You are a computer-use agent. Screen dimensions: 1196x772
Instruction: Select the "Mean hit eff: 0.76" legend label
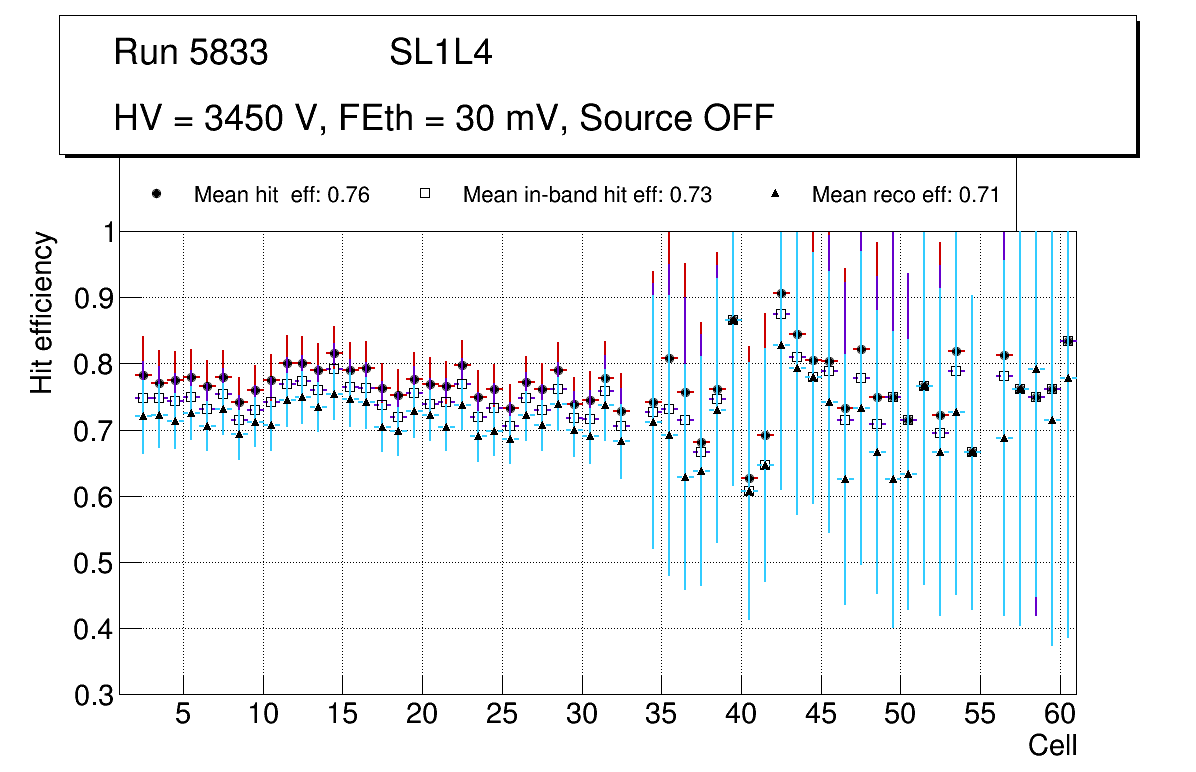281,195
